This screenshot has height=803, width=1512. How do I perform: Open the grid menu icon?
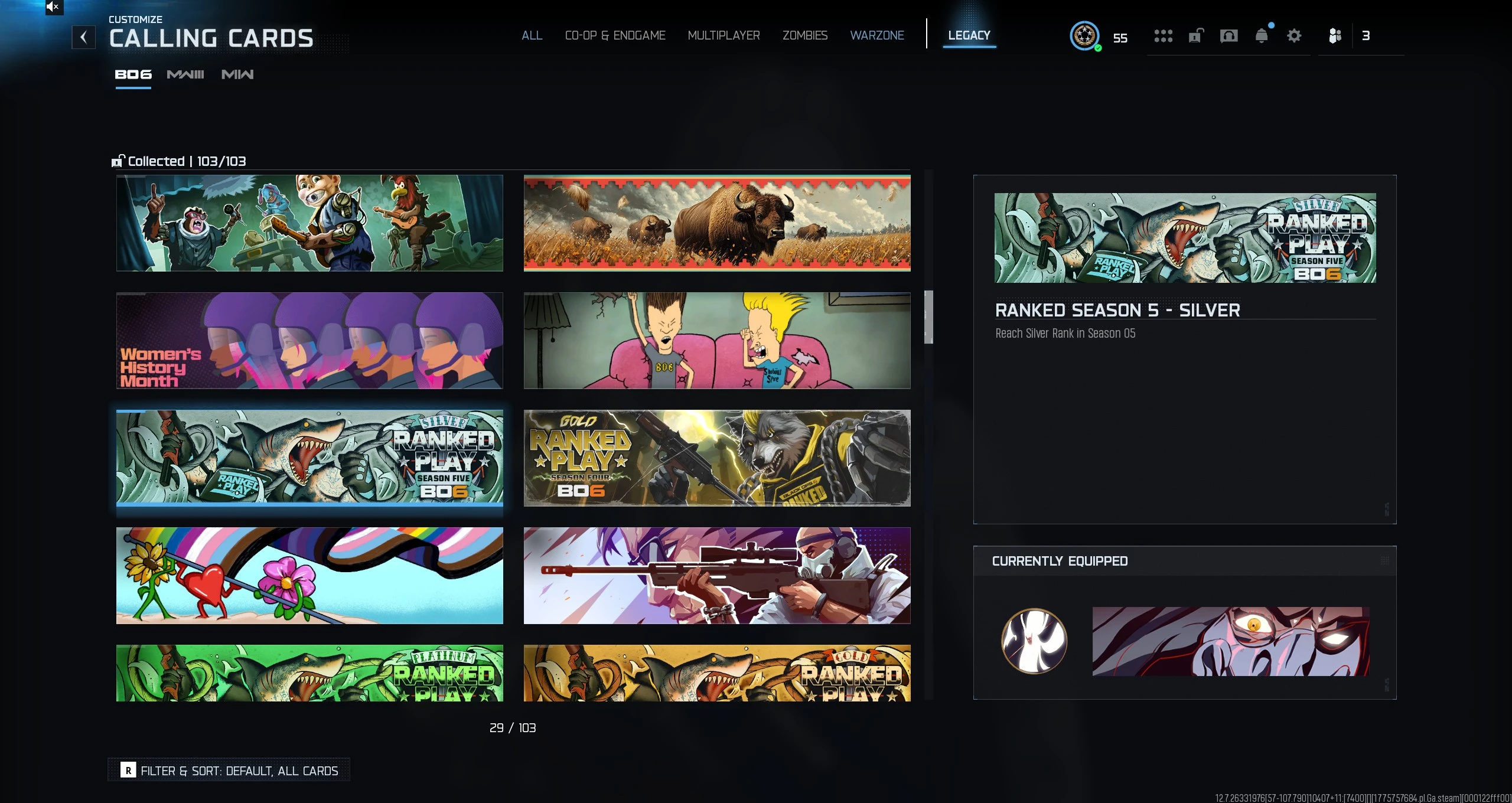1163,36
